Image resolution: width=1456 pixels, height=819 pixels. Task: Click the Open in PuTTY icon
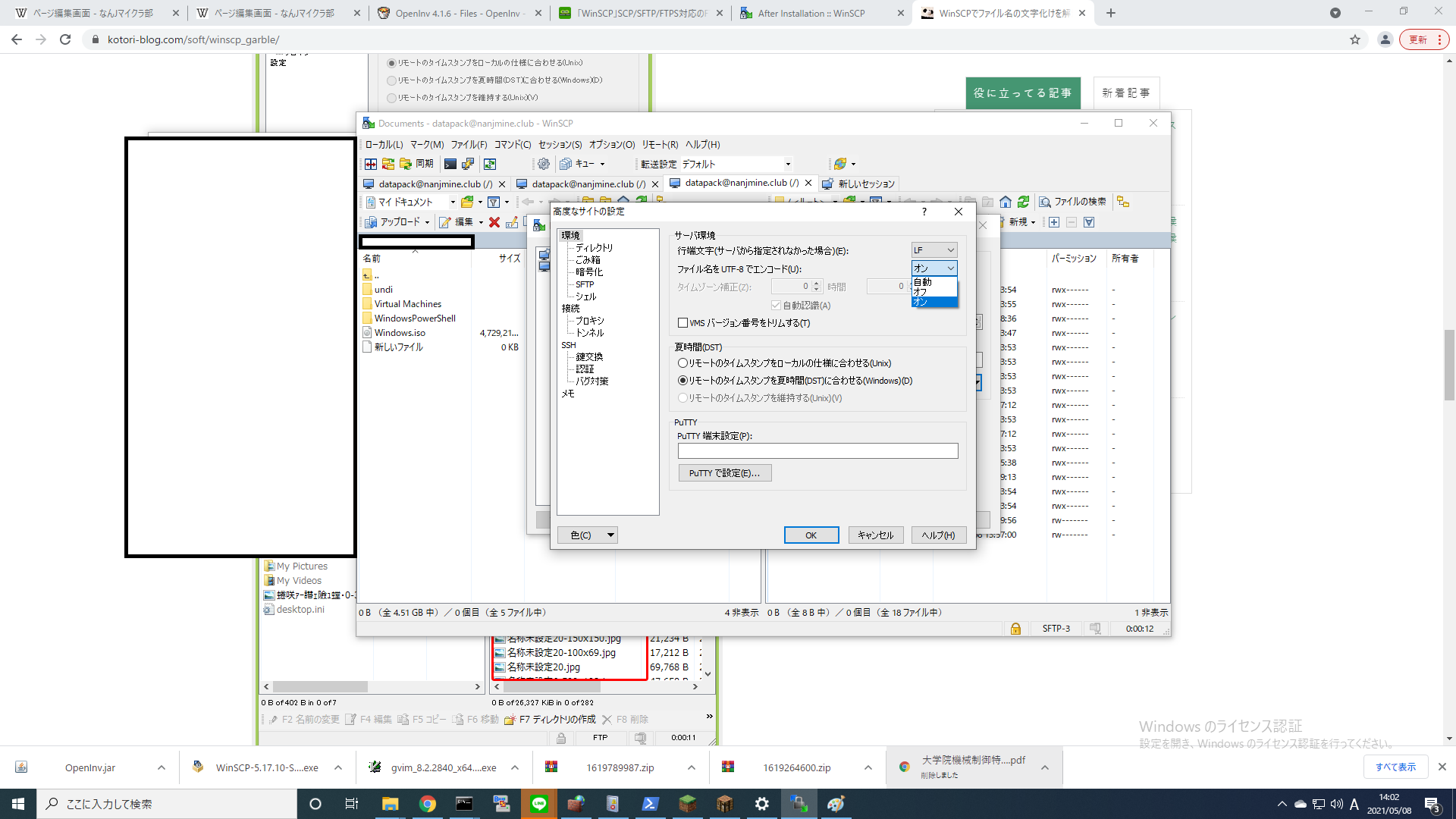(x=468, y=164)
